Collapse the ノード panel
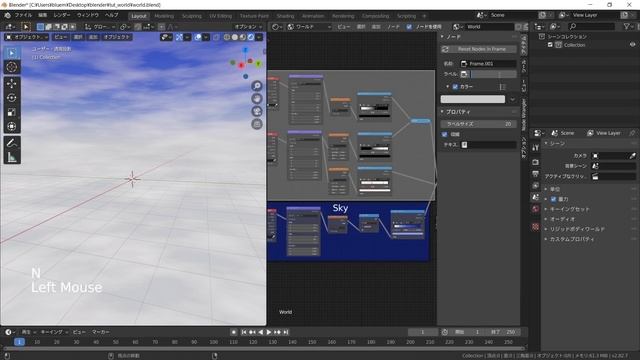The height and width of the screenshot is (360, 640). pyautogui.click(x=442, y=37)
